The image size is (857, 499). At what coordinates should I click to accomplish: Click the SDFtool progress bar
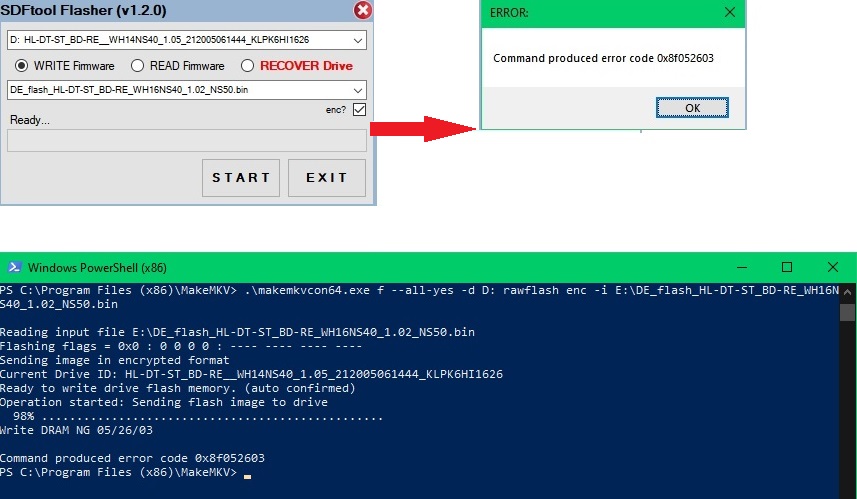pyautogui.click(x=187, y=140)
